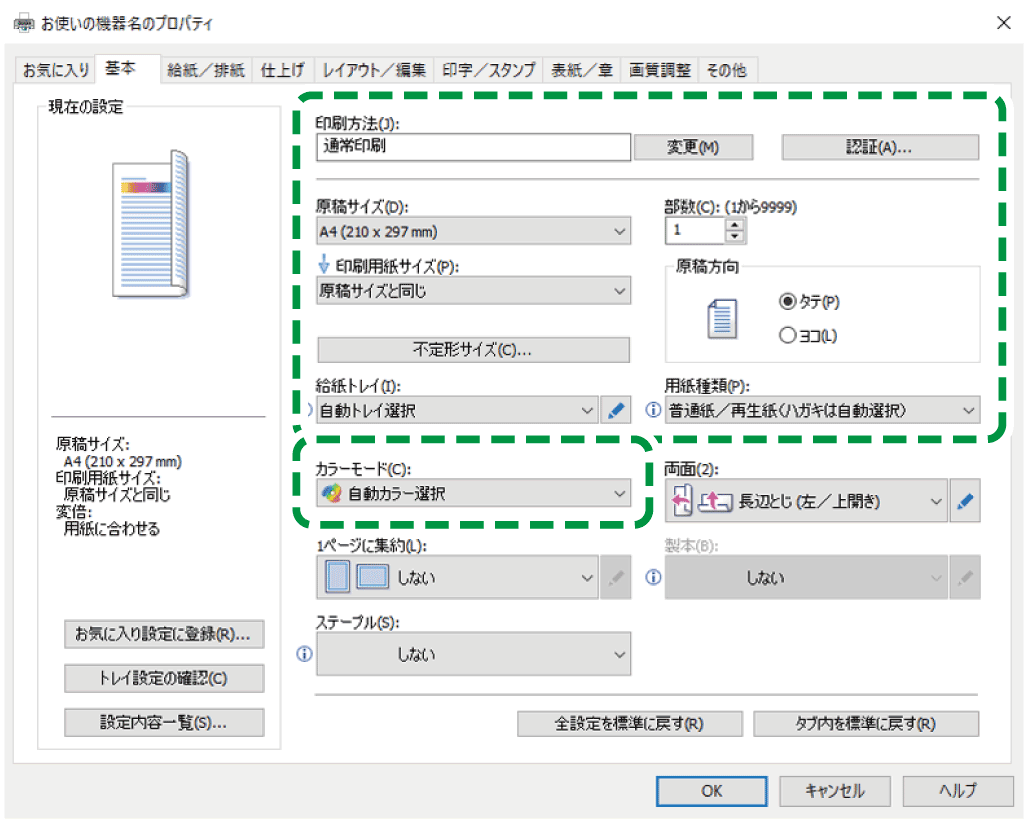Screen dimensions: 1029x823
Task: Open the 原稿サイズ A4 dropdown
Action: coord(473,232)
